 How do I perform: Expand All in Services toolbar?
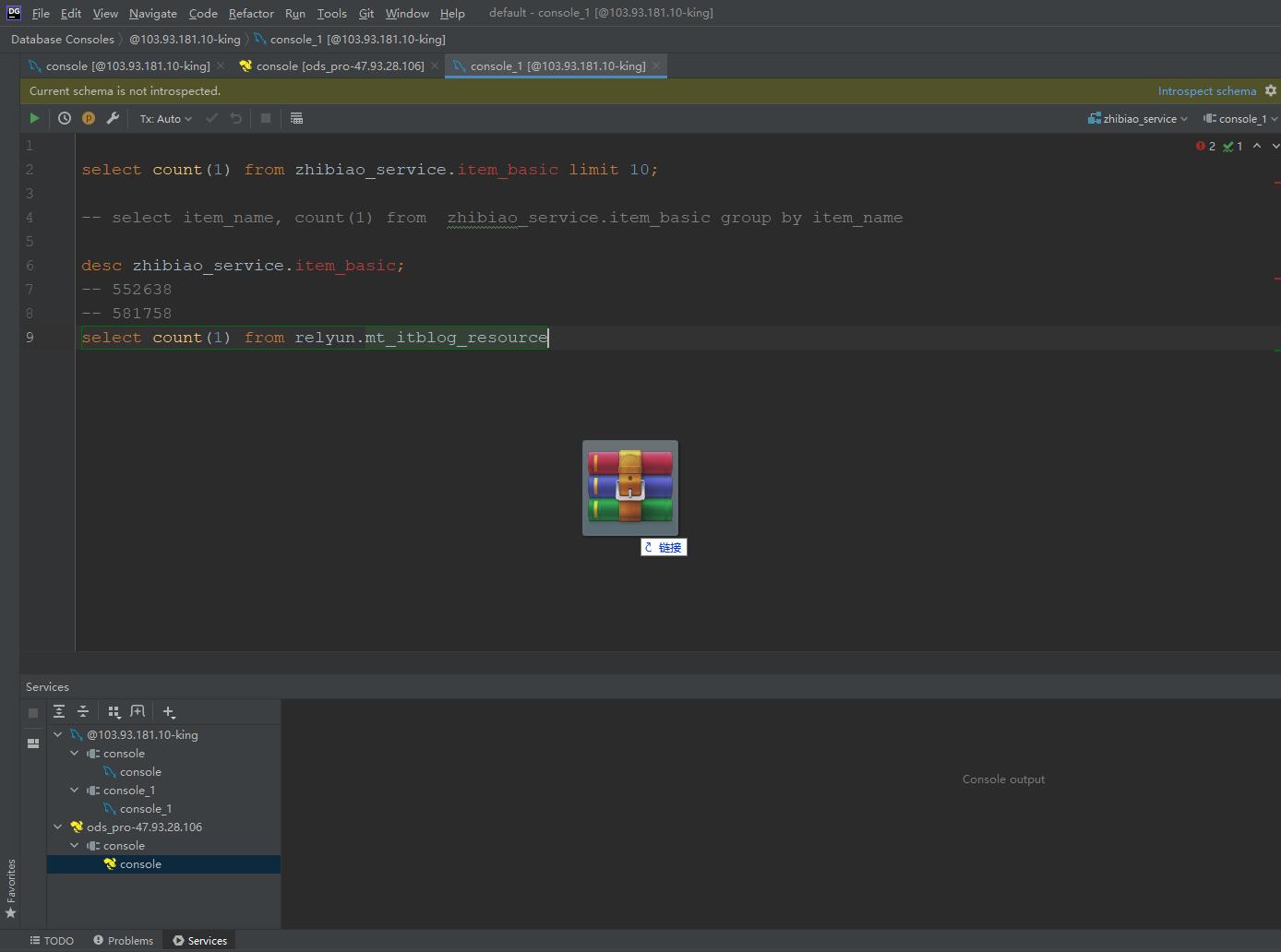click(59, 711)
